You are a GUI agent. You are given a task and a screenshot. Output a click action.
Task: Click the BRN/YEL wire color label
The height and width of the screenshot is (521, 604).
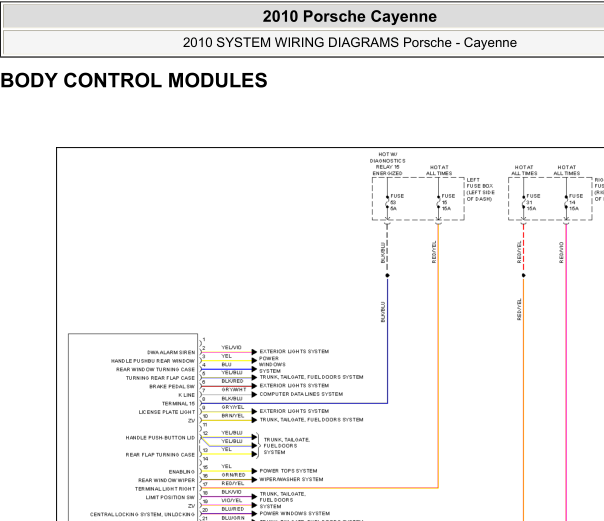click(233, 415)
